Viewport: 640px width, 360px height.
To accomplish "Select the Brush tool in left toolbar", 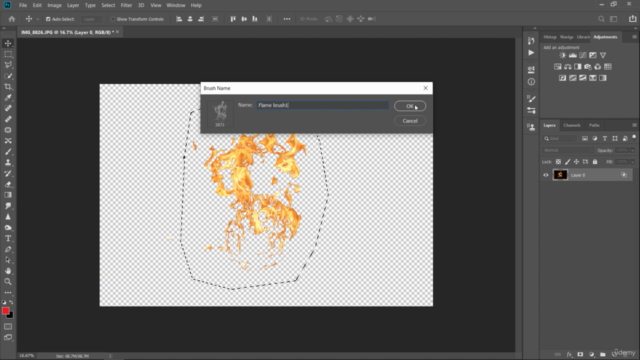I will [8, 151].
